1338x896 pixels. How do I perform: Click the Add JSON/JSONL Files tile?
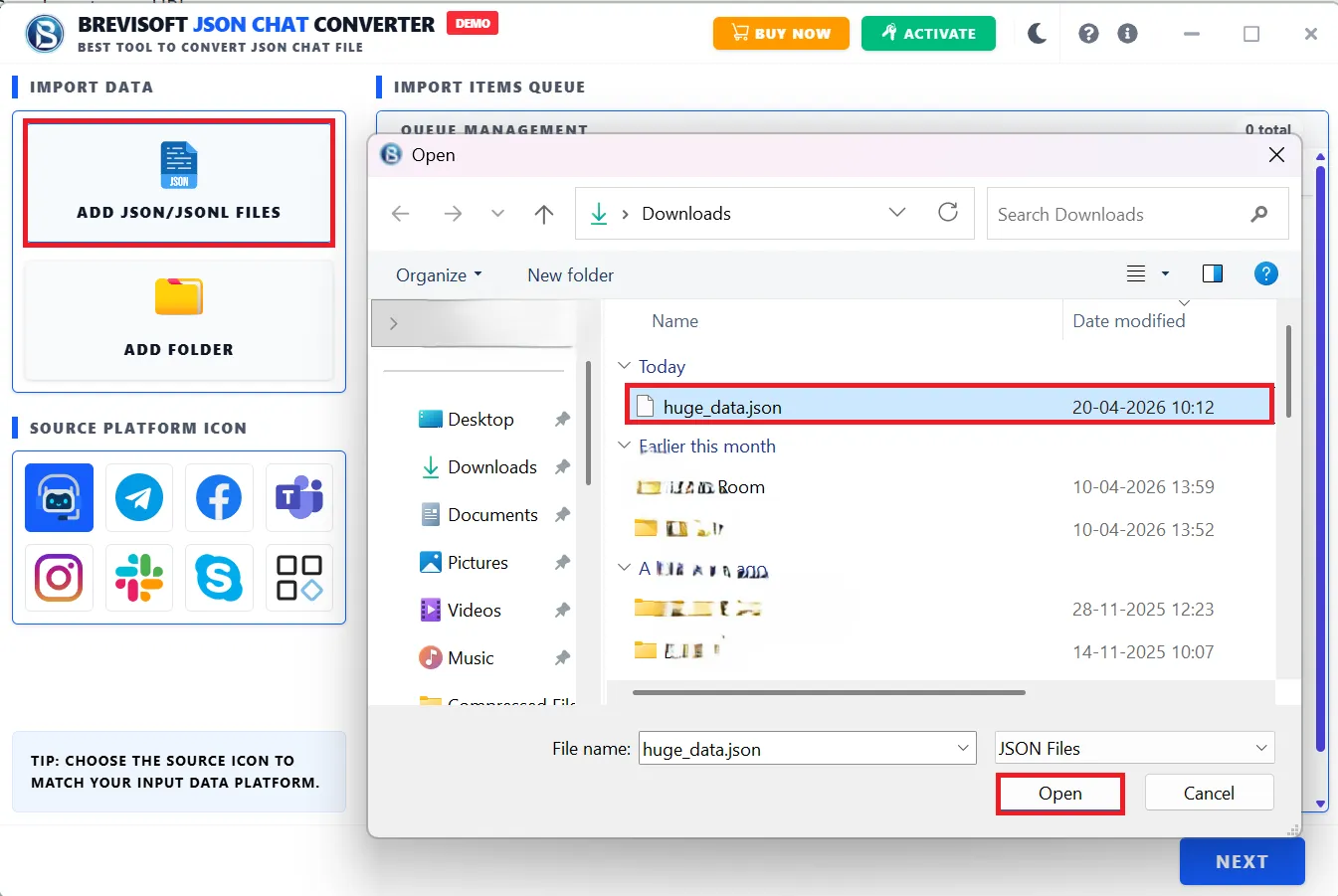tap(179, 184)
